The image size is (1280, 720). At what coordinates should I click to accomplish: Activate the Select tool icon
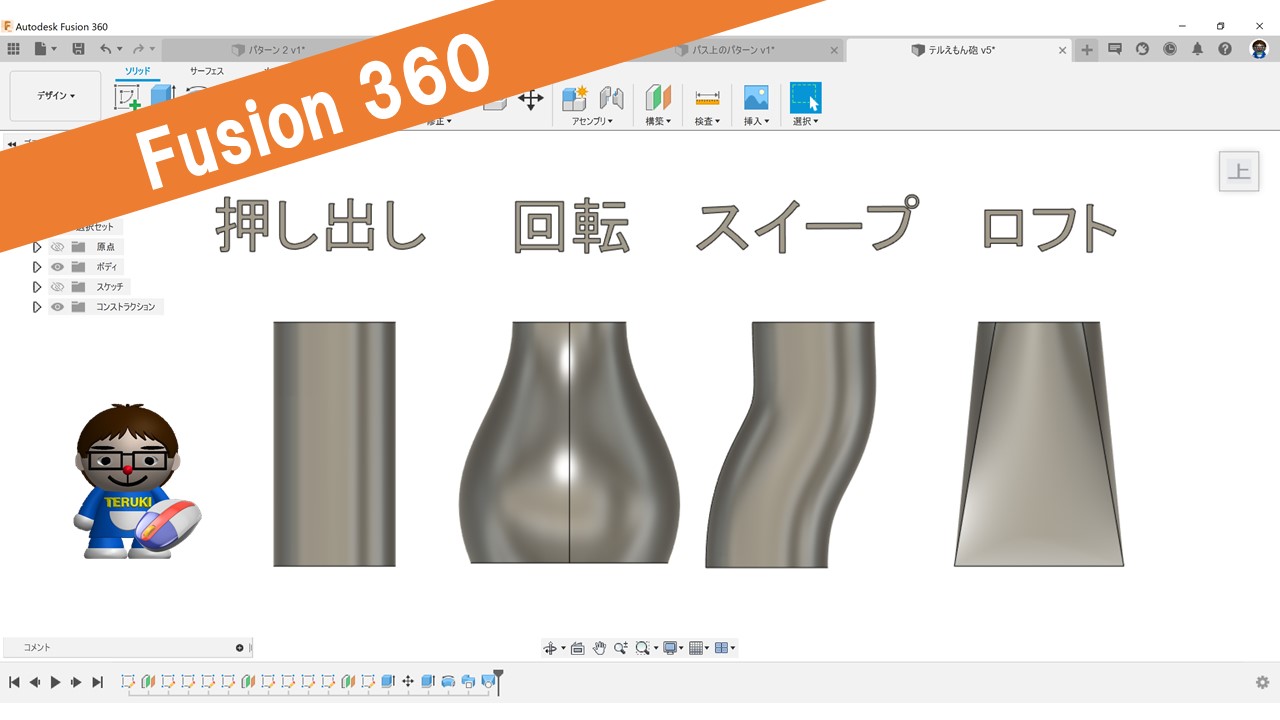point(805,98)
